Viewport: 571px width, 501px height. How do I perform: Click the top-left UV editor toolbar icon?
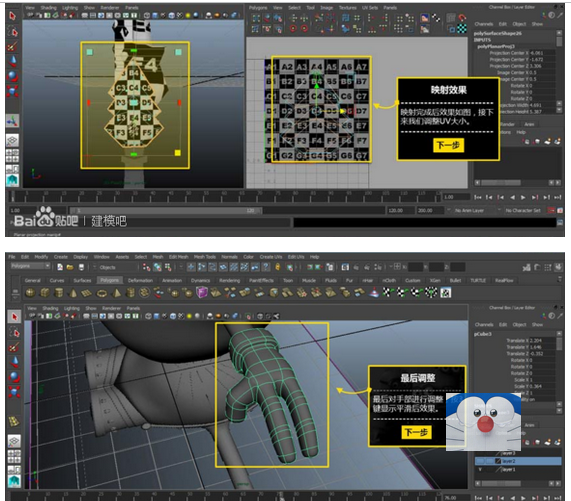[256, 17]
